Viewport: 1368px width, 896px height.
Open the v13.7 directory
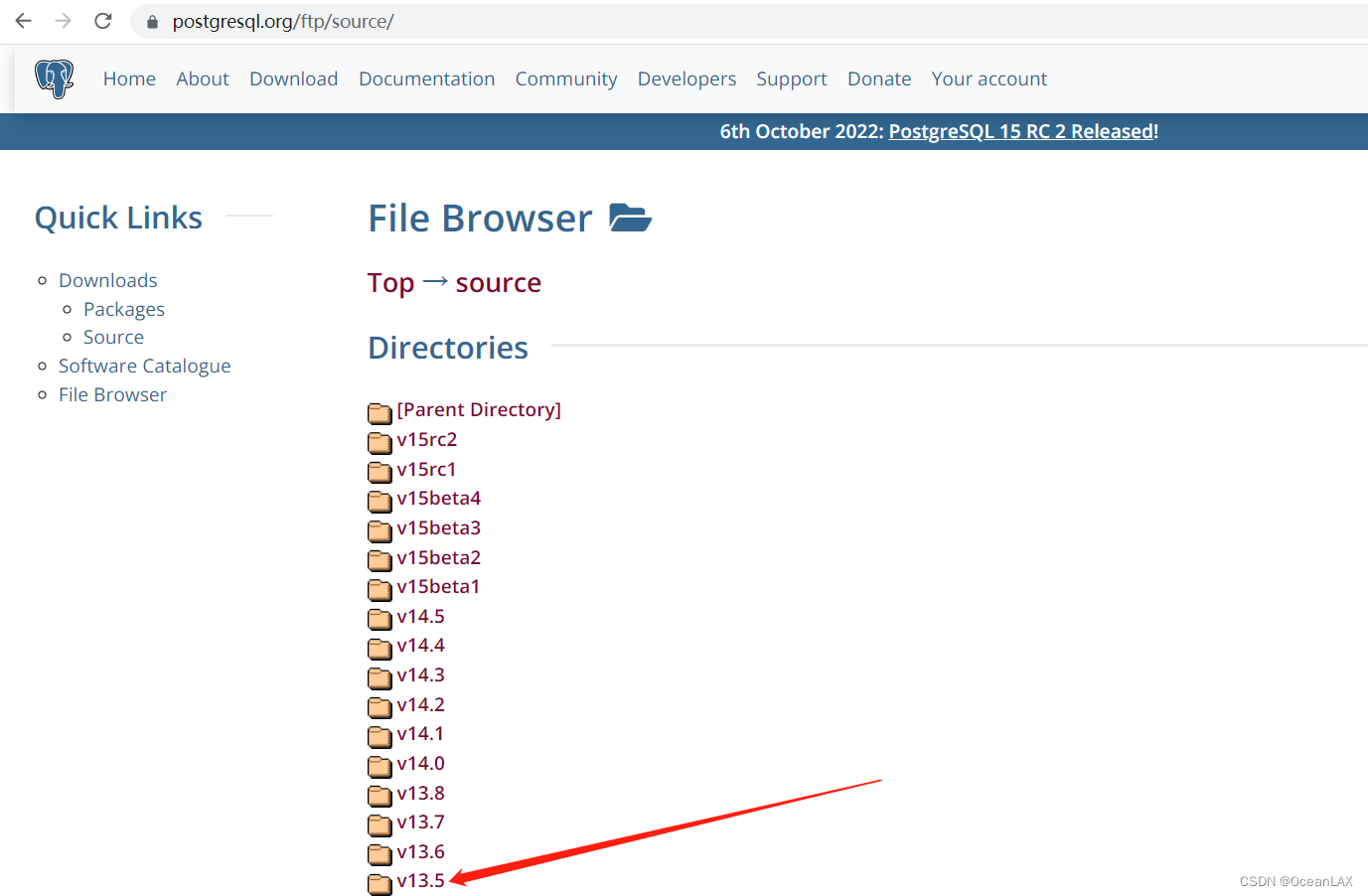click(x=421, y=821)
